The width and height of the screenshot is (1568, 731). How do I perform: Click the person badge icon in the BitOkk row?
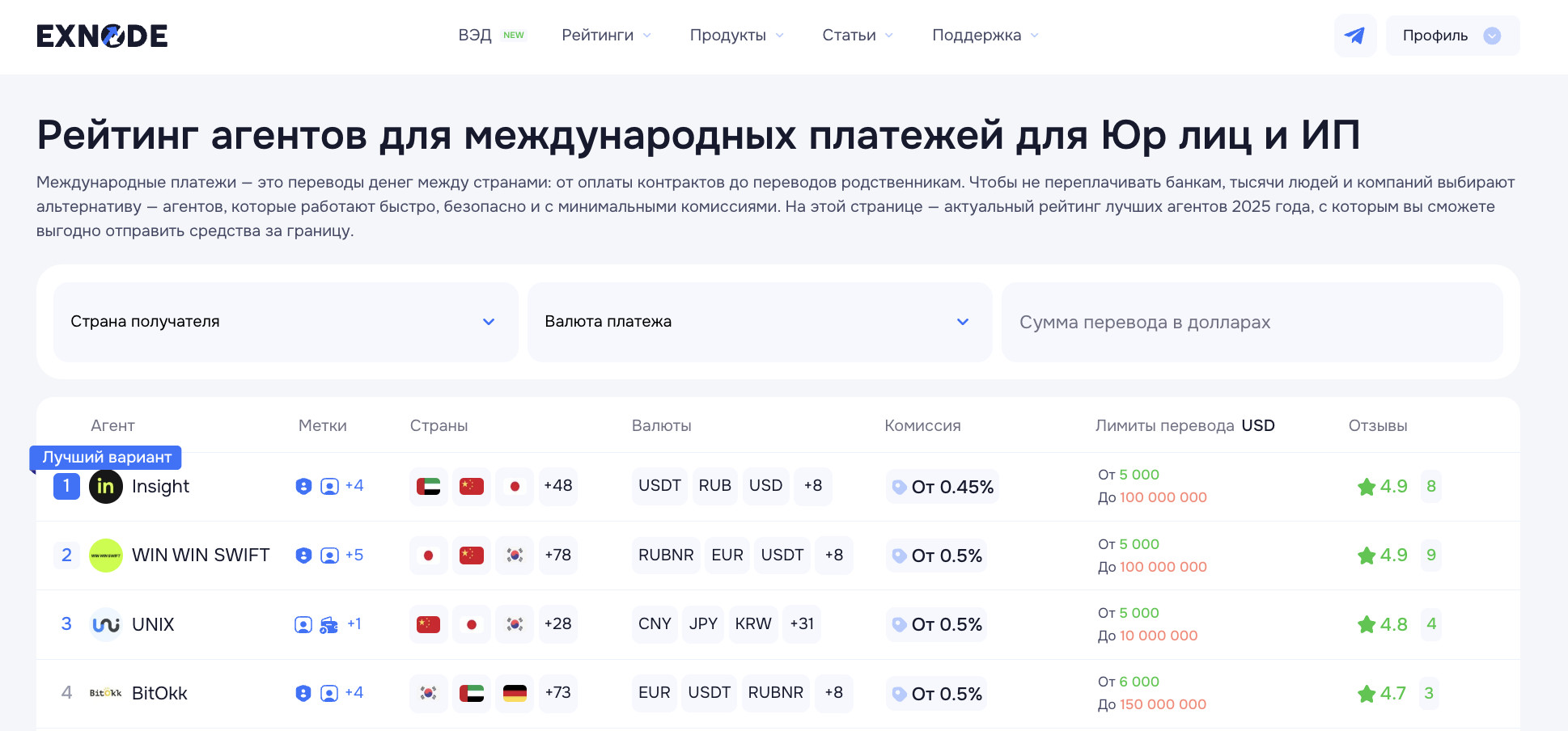(x=329, y=693)
